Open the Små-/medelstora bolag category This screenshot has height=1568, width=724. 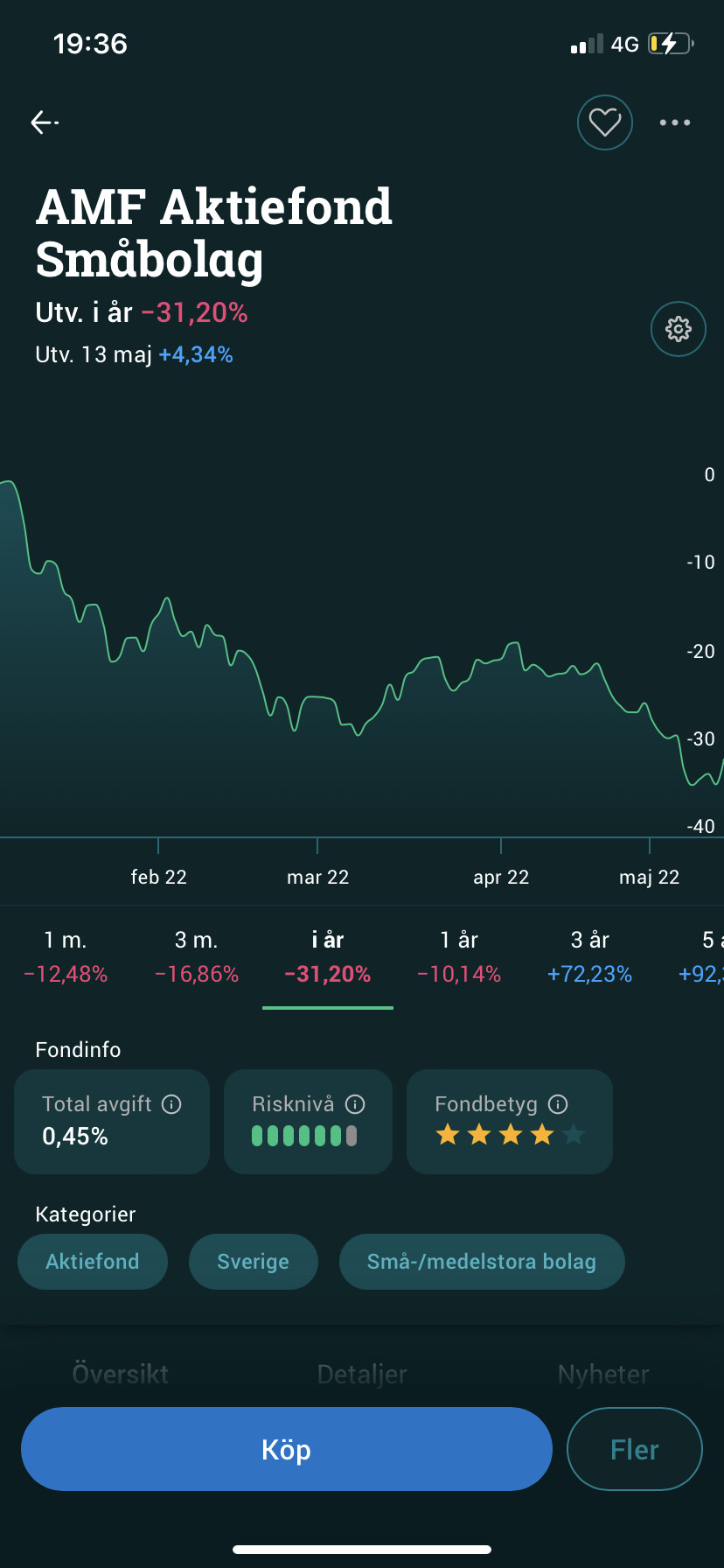coord(482,1262)
